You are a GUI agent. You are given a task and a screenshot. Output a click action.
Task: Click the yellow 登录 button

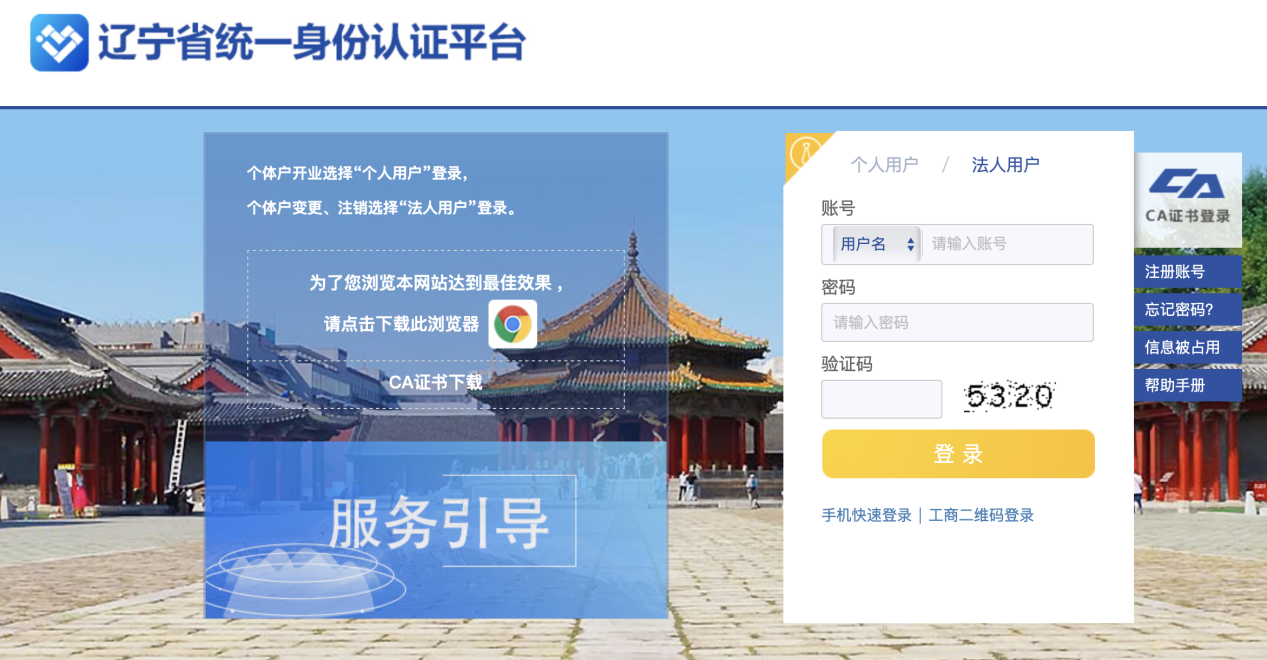coord(958,454)
